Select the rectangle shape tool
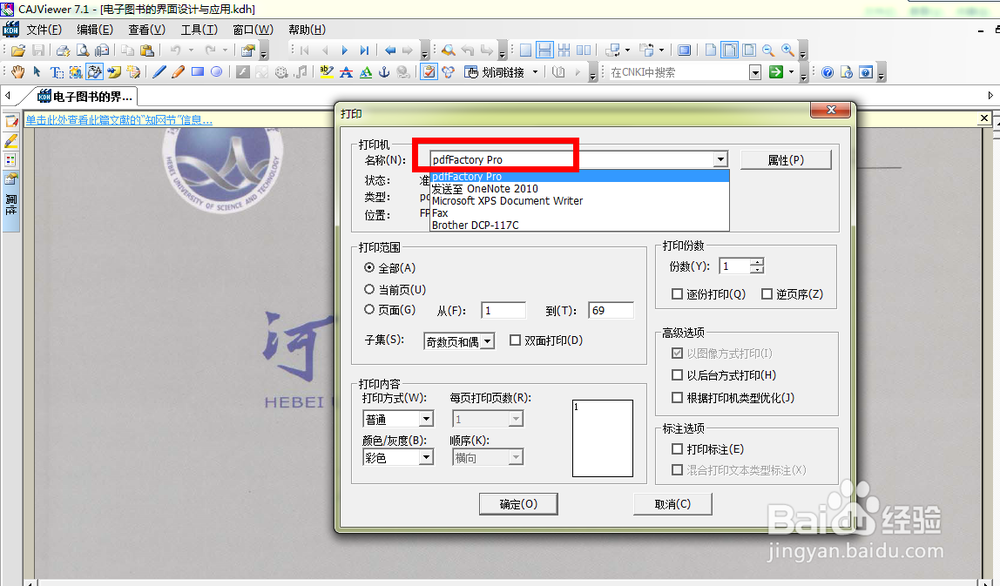The height and width of the screenshot is (586, 1000). (197, 72)
